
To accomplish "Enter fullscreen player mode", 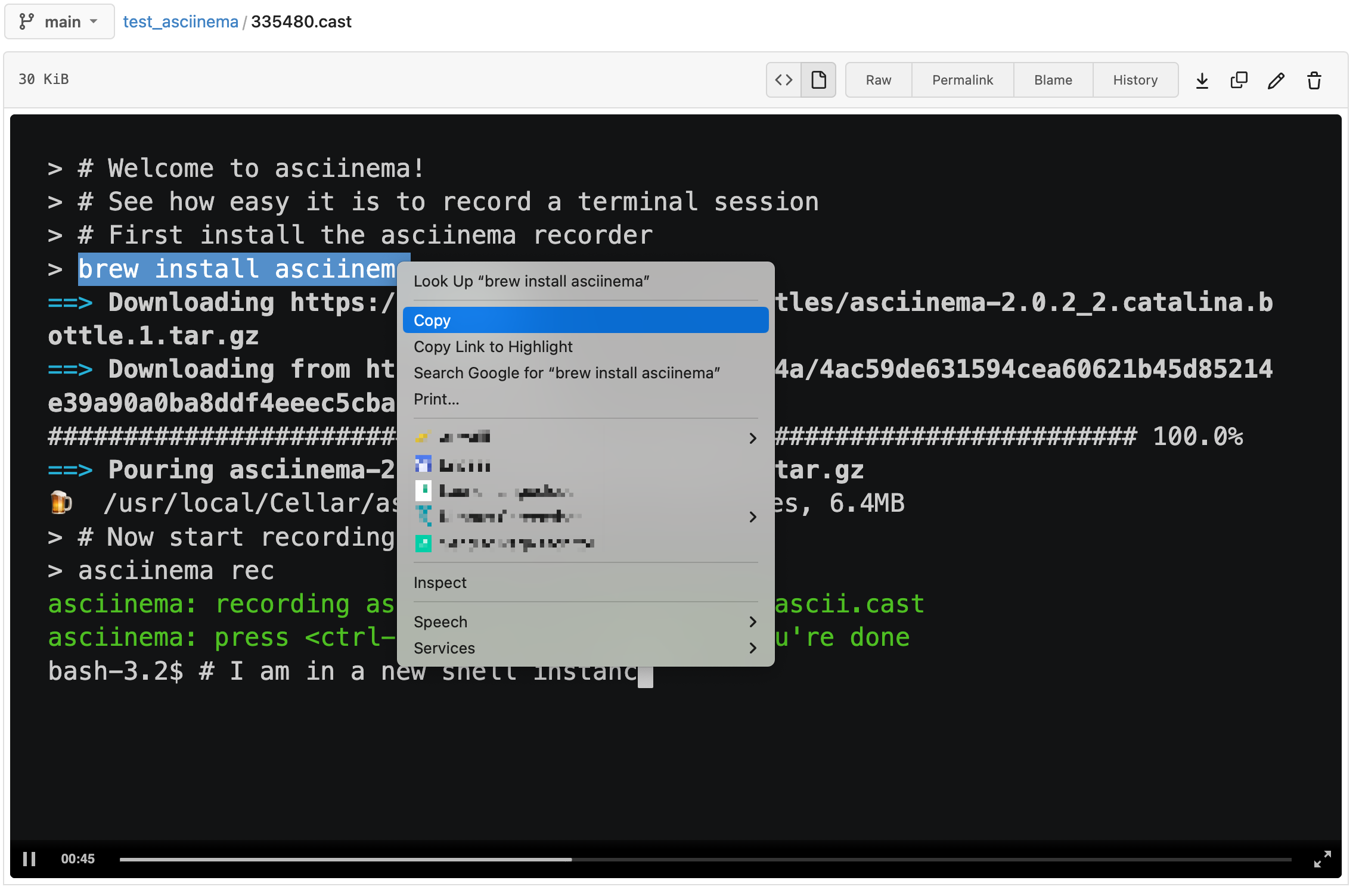I will tap(1322, 859).
